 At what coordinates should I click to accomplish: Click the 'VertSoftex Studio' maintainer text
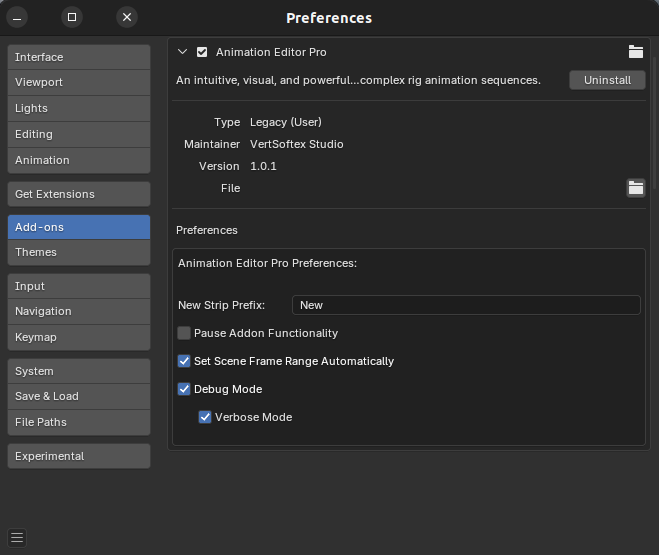[297, 144]
